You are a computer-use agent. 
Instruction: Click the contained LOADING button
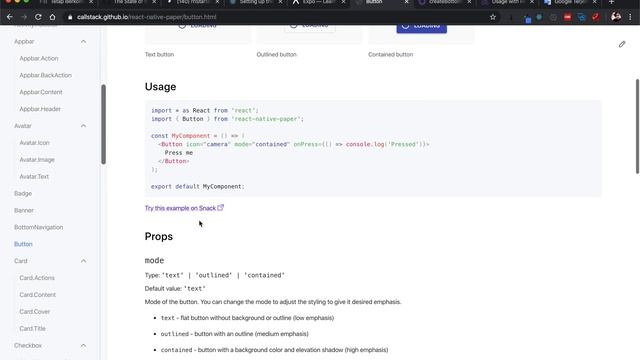click(422, 28)
